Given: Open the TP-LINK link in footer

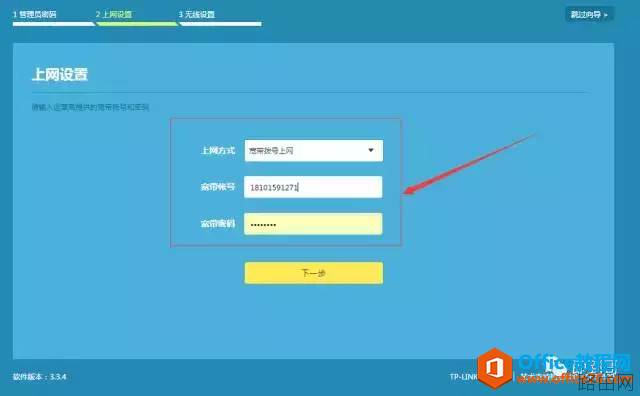Looking at the screenshot, I should click(463, 376).
